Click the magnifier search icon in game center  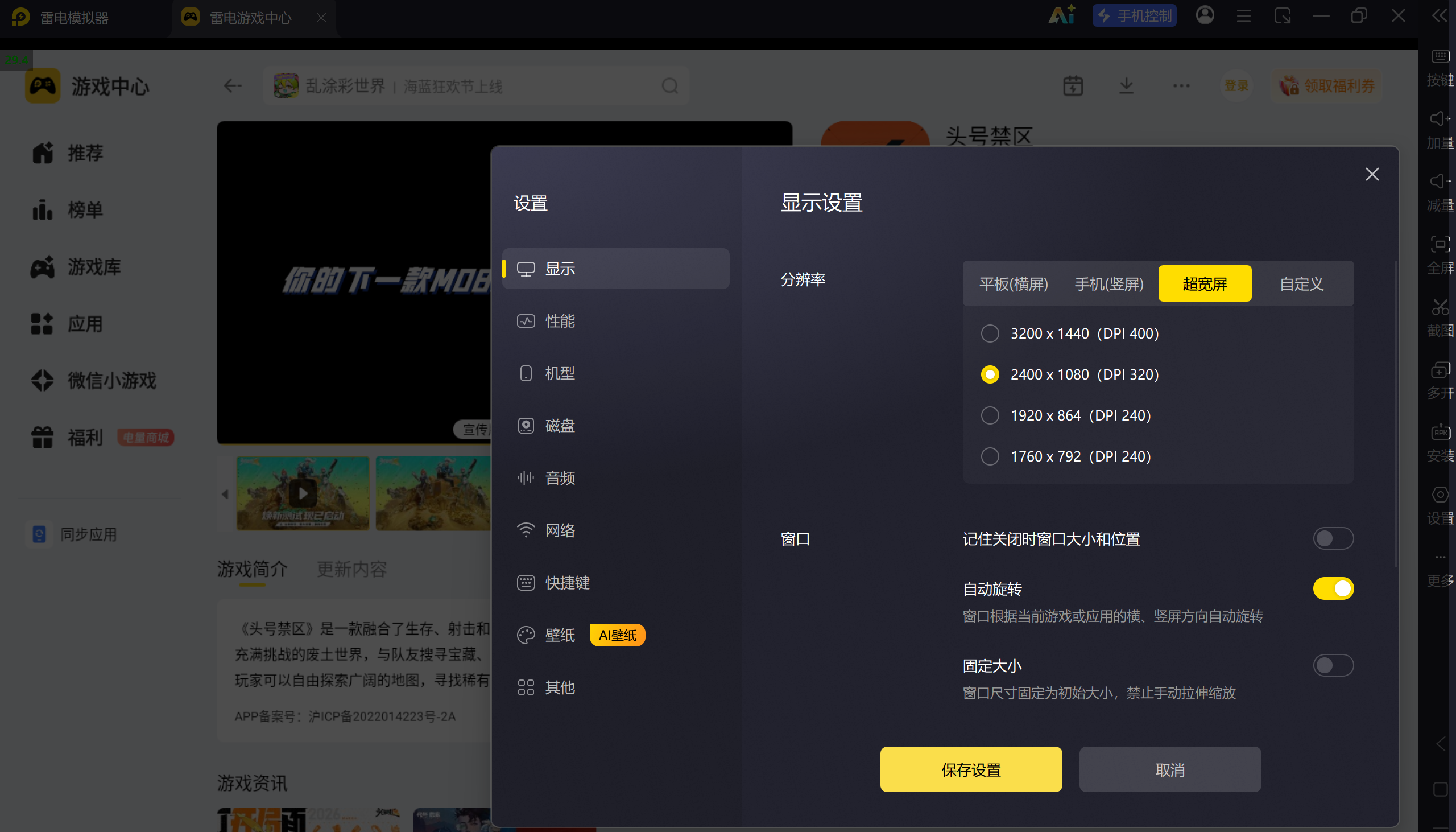670,86
